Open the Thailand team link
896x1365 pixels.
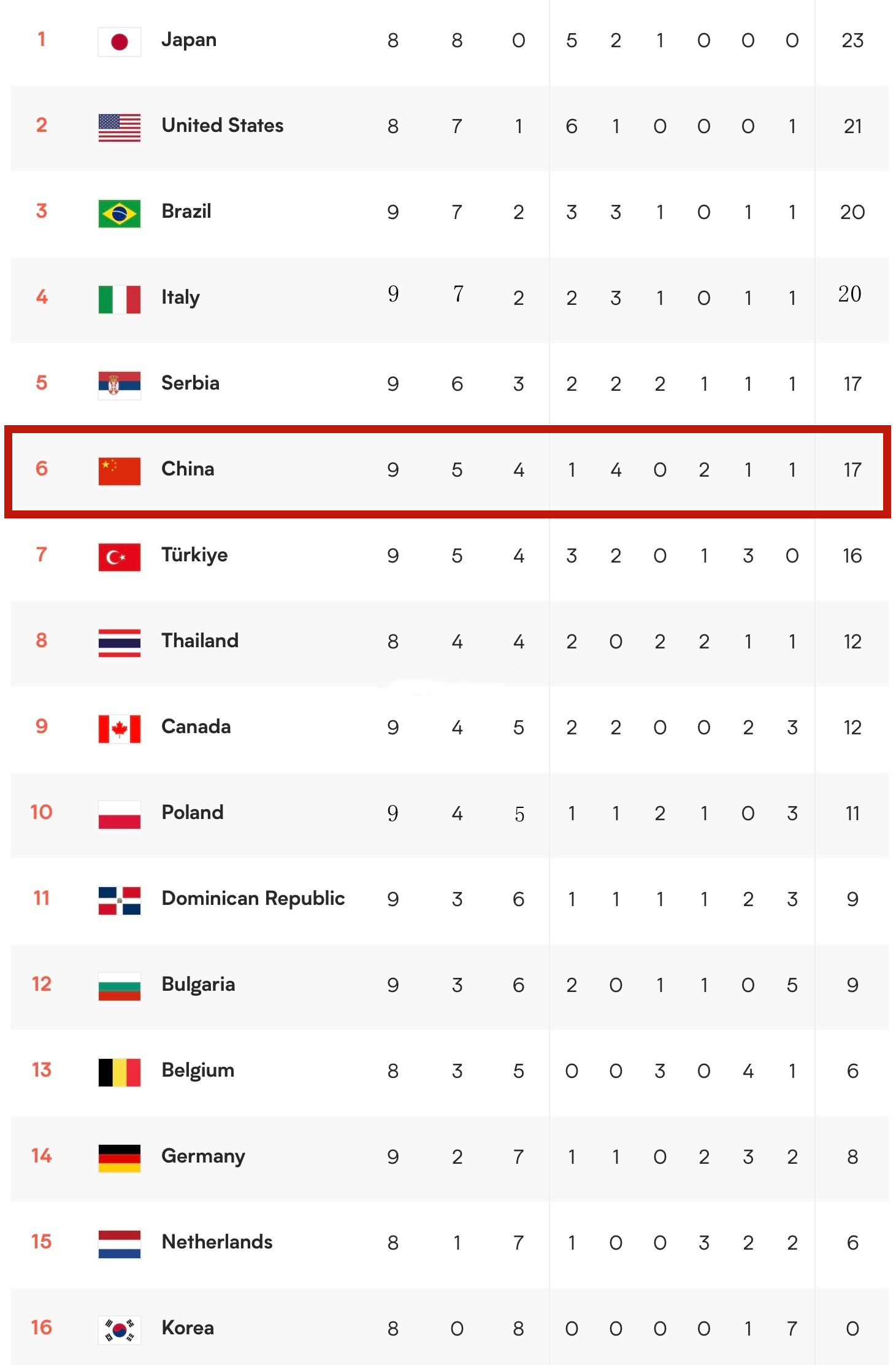pos(200,640)
